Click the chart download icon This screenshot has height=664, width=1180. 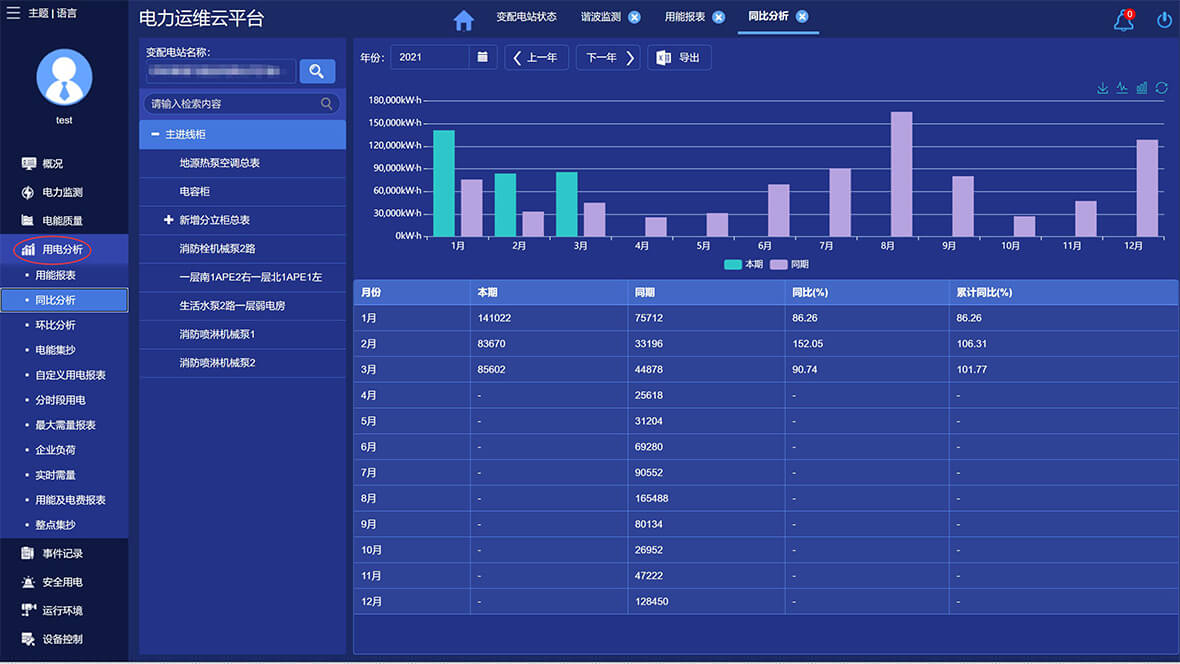point(1103,88)
